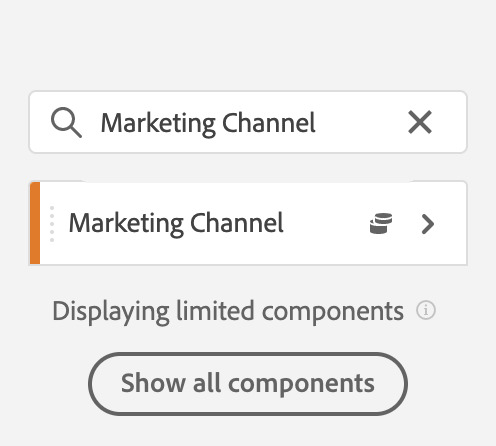Focus the component search field
Viewport: 496px width, 446px height.
pyautogui.click(x=248, y=122)
